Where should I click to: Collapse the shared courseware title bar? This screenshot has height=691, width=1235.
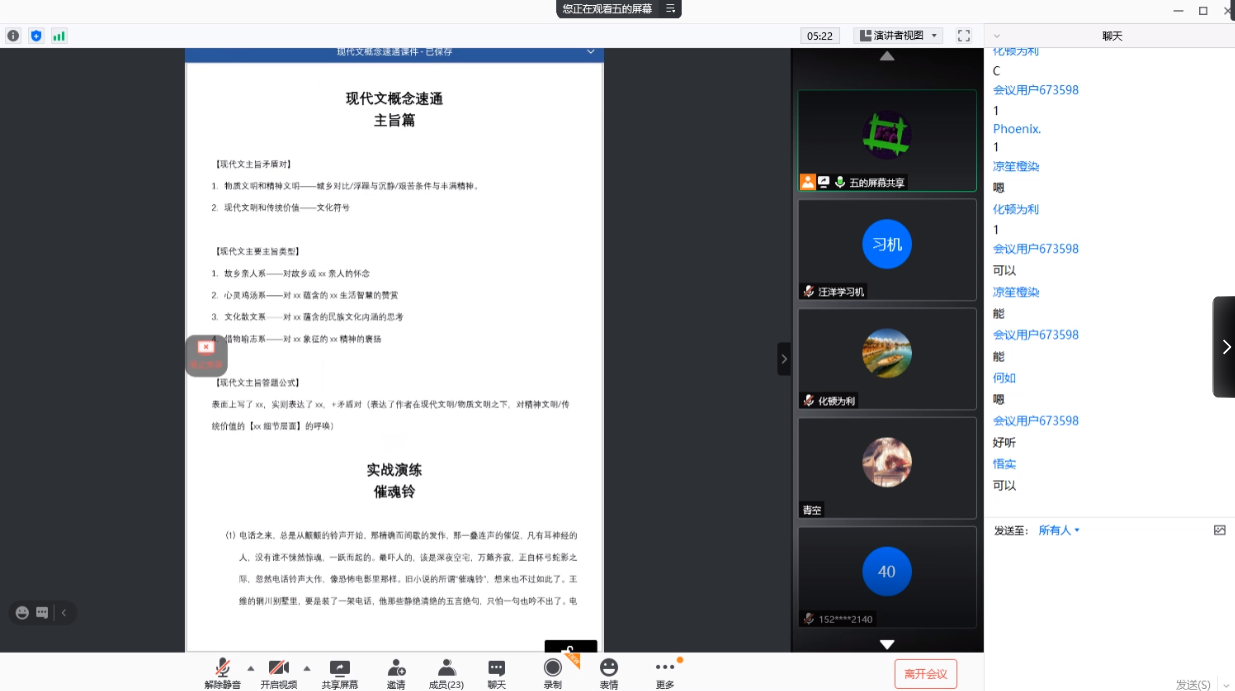coord(591,51)
